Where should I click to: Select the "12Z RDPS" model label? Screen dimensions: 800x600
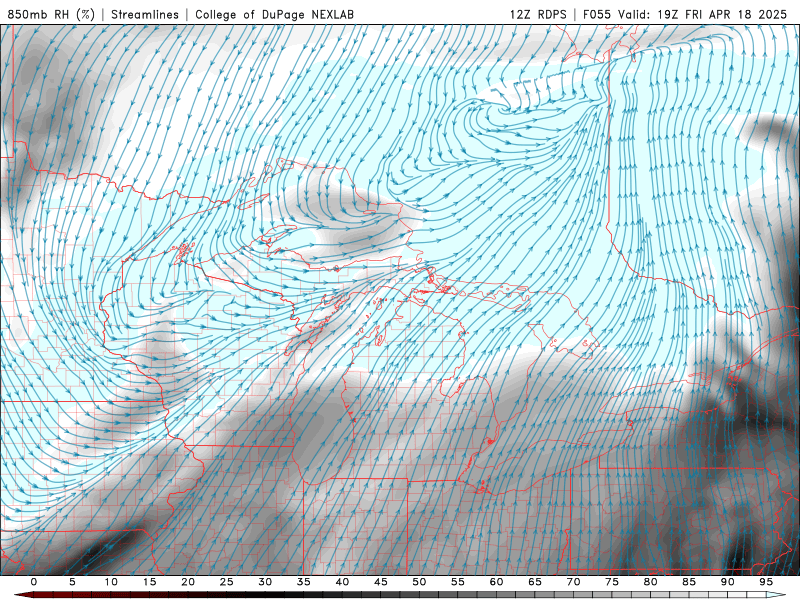[538, 14]
